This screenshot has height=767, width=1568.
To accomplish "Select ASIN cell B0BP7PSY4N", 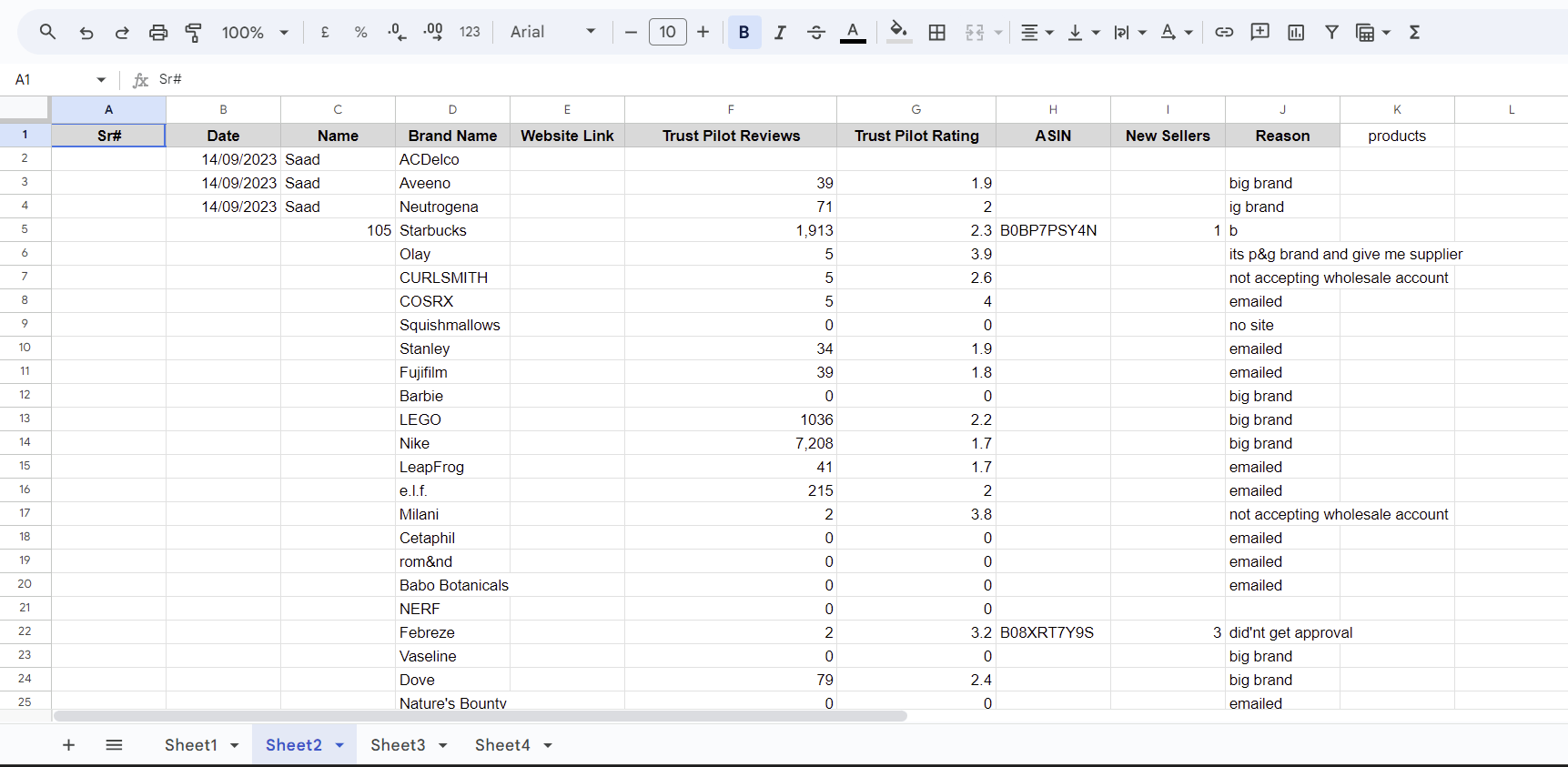I will click(1053, 230).
